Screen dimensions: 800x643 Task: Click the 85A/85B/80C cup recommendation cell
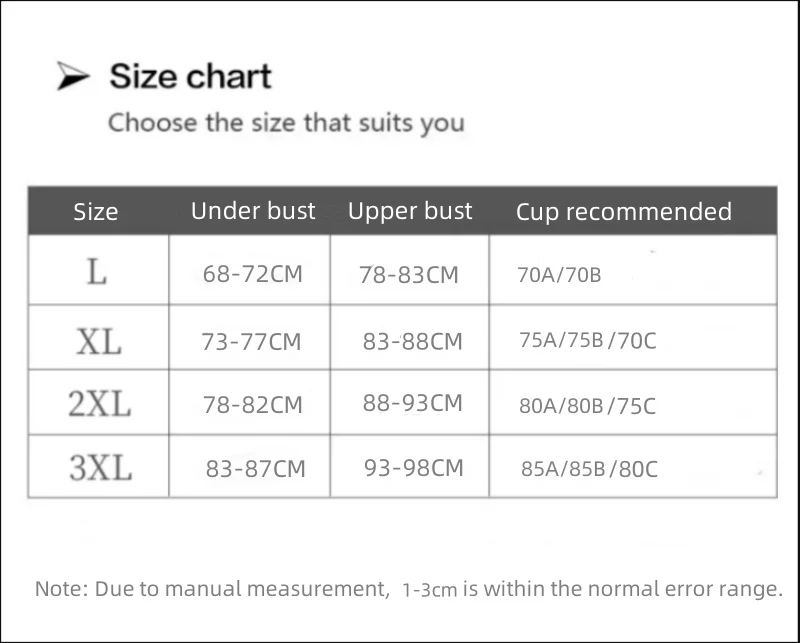[x=590, y=468]
